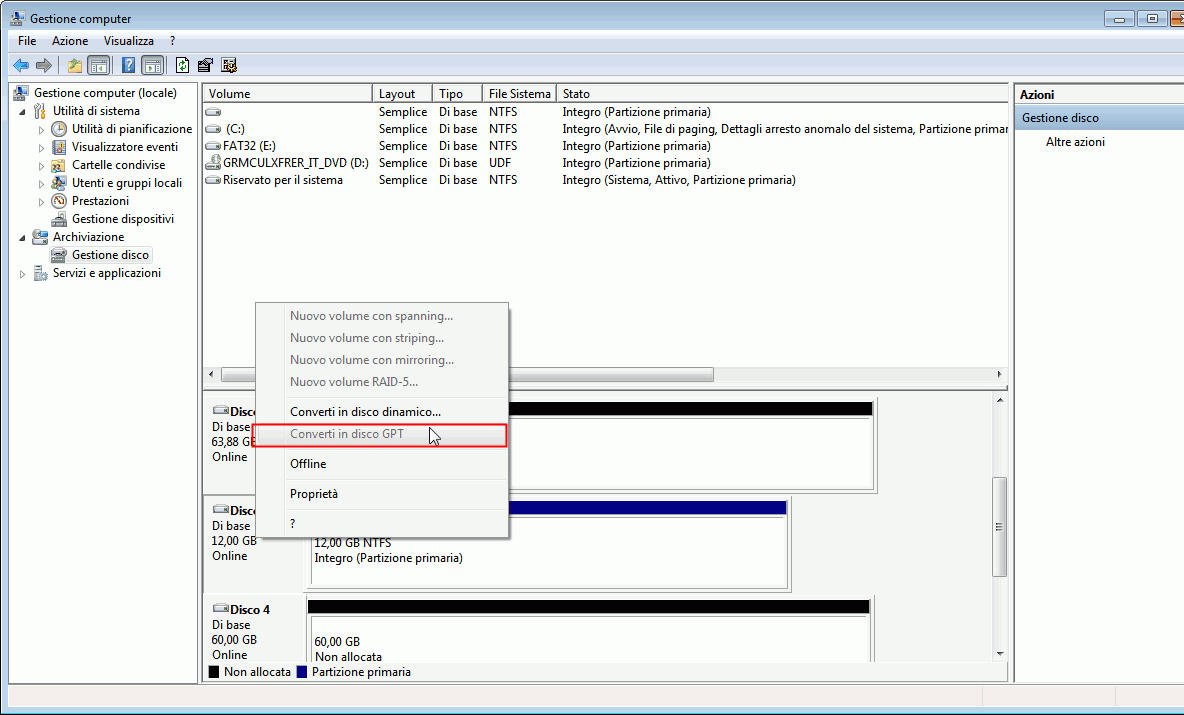
Task: Select Gestione disco tree item
Action: pyautogui.click(x=110, y=255)
